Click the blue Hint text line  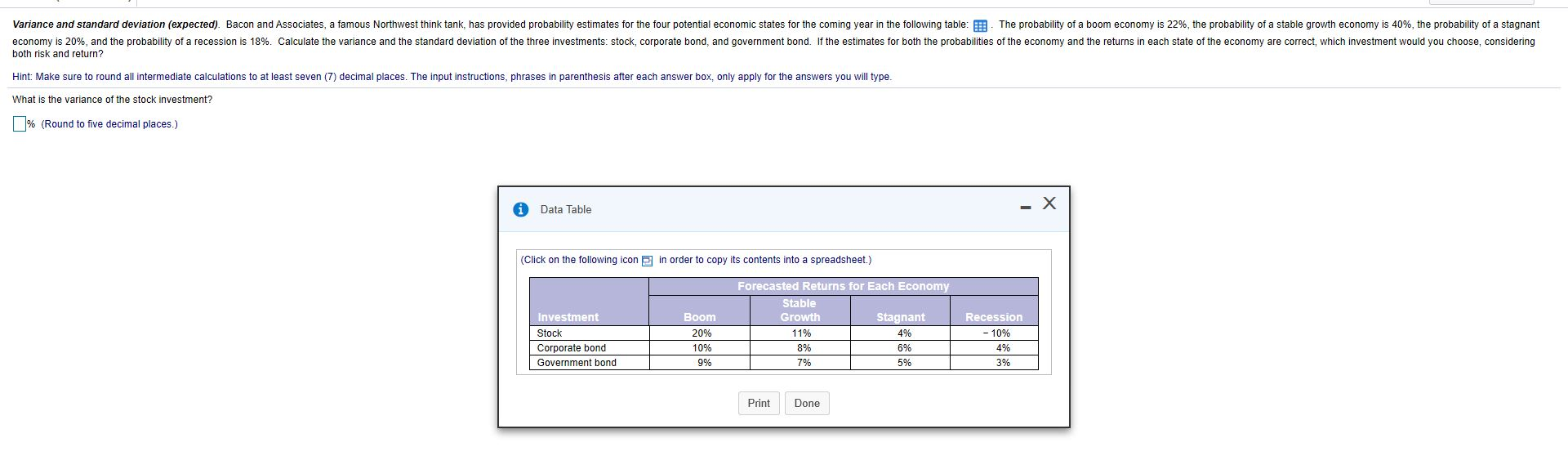[452, 77]
